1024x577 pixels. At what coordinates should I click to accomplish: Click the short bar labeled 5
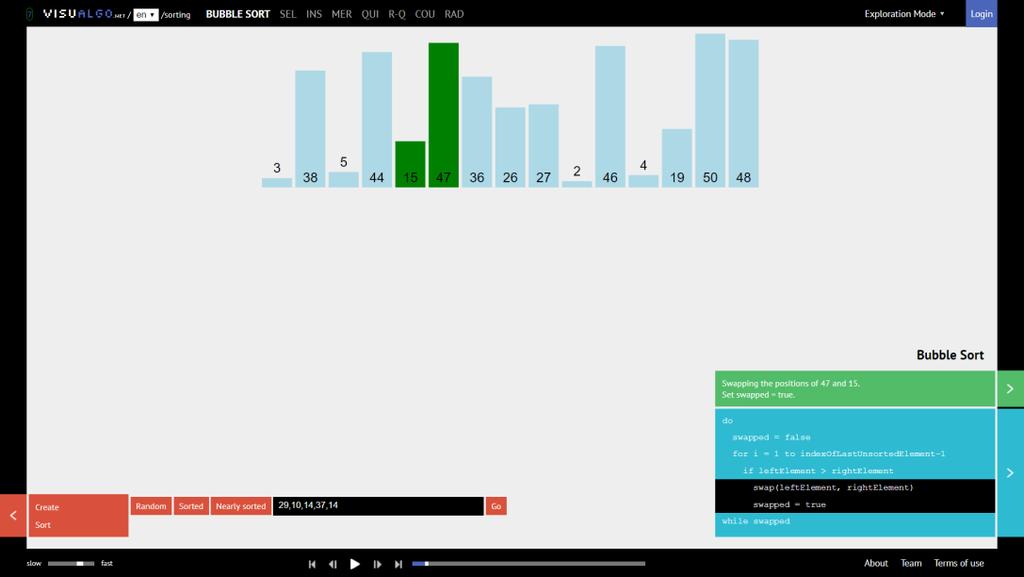(x=344, y=179)
